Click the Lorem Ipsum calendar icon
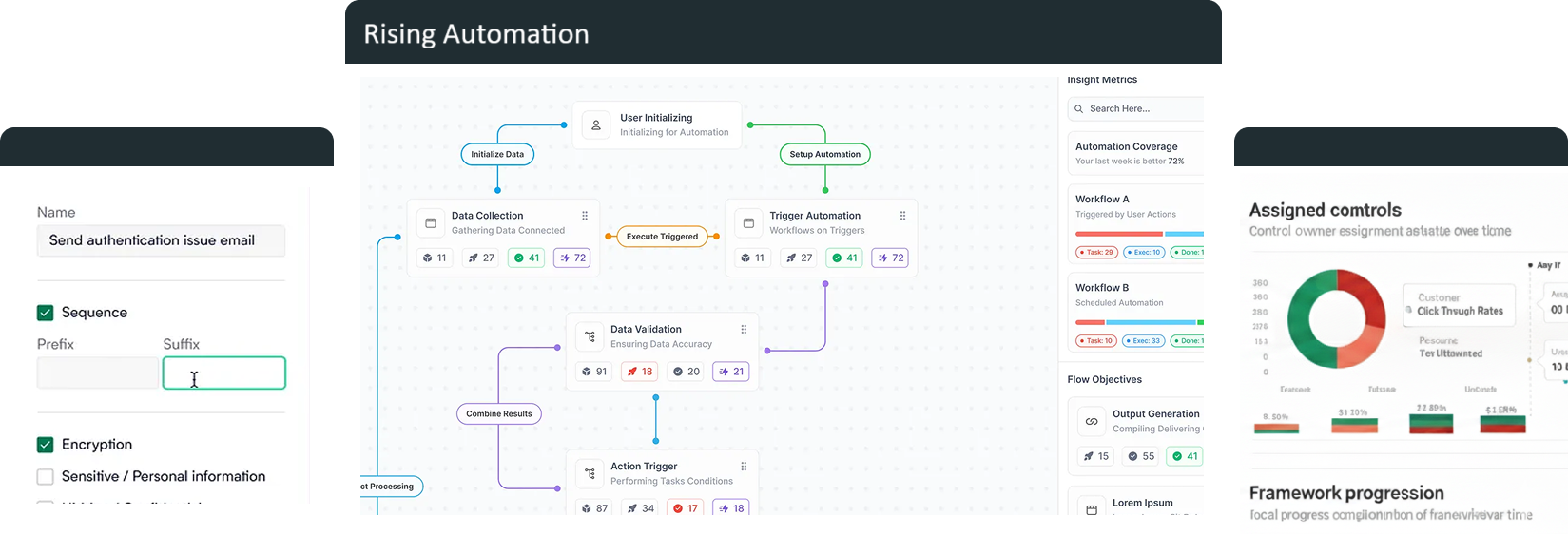 1092,509
